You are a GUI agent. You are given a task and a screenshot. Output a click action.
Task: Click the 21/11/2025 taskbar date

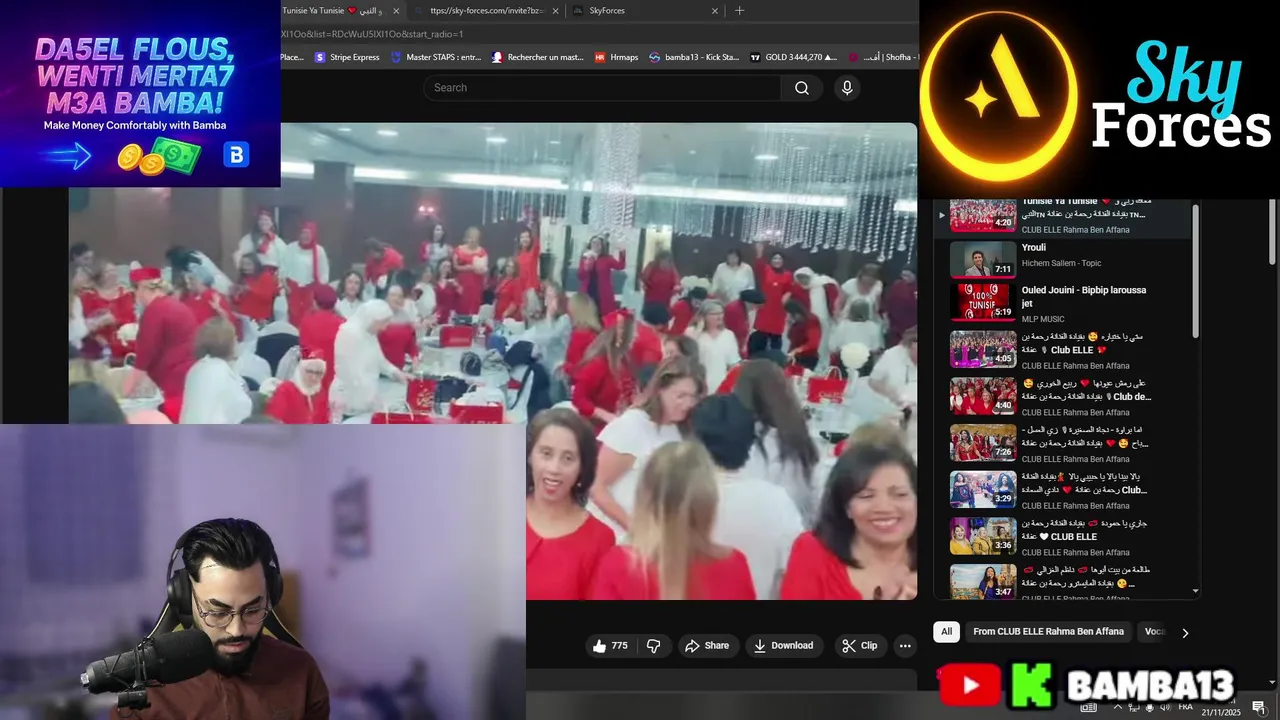(x=1221, y=712)
